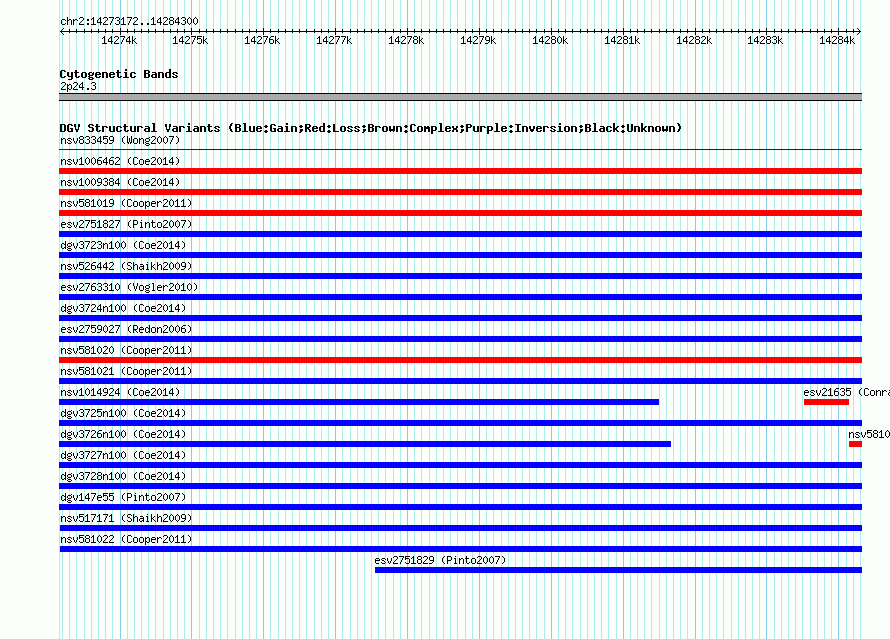Click the dgv147e55 (Pinto2007) label
The height and width of the screenshot is (639, 890).
tap(123, 497)
